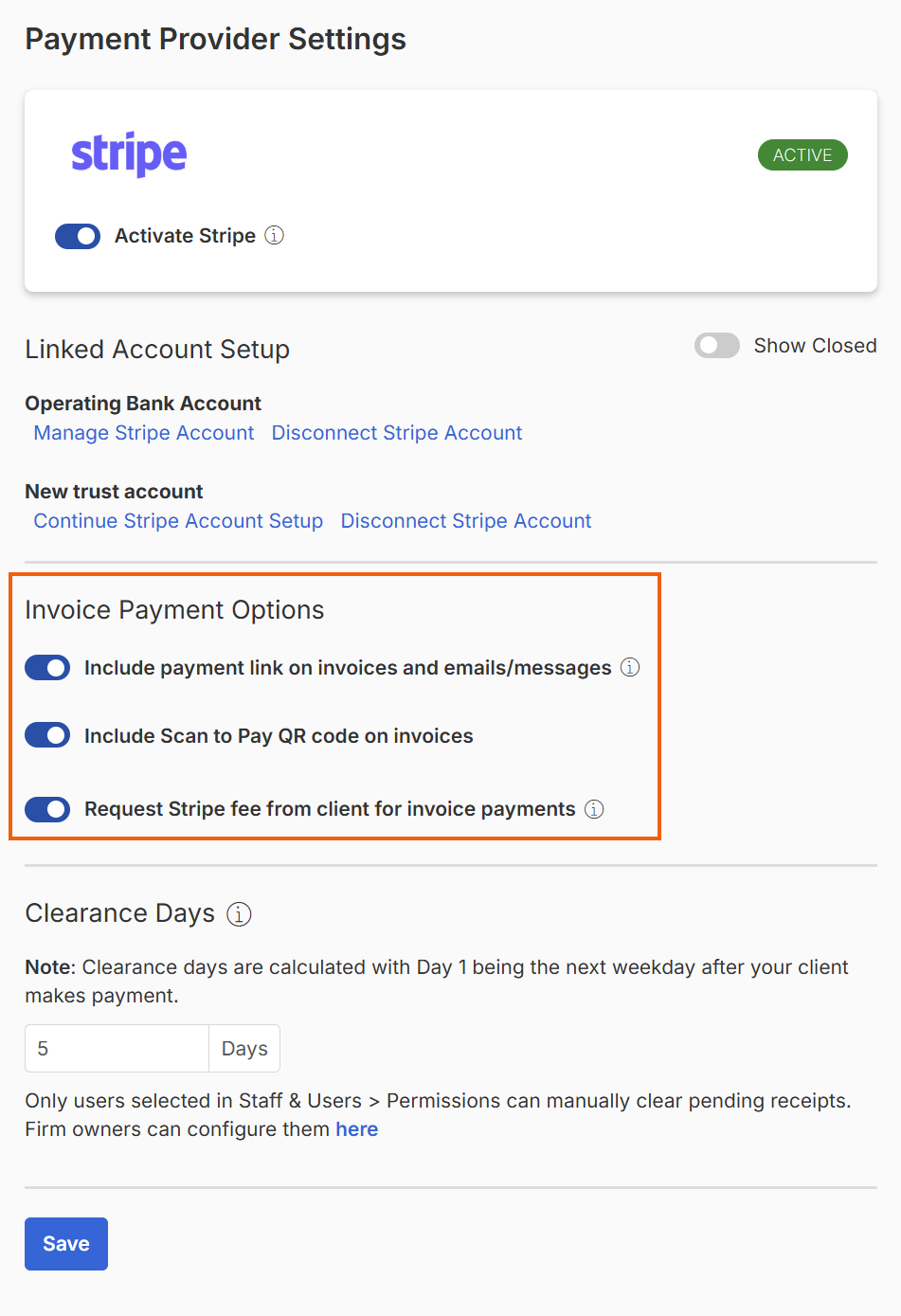
Task: Open Continue Stripe Account Setup link
Action: [178, 521]
